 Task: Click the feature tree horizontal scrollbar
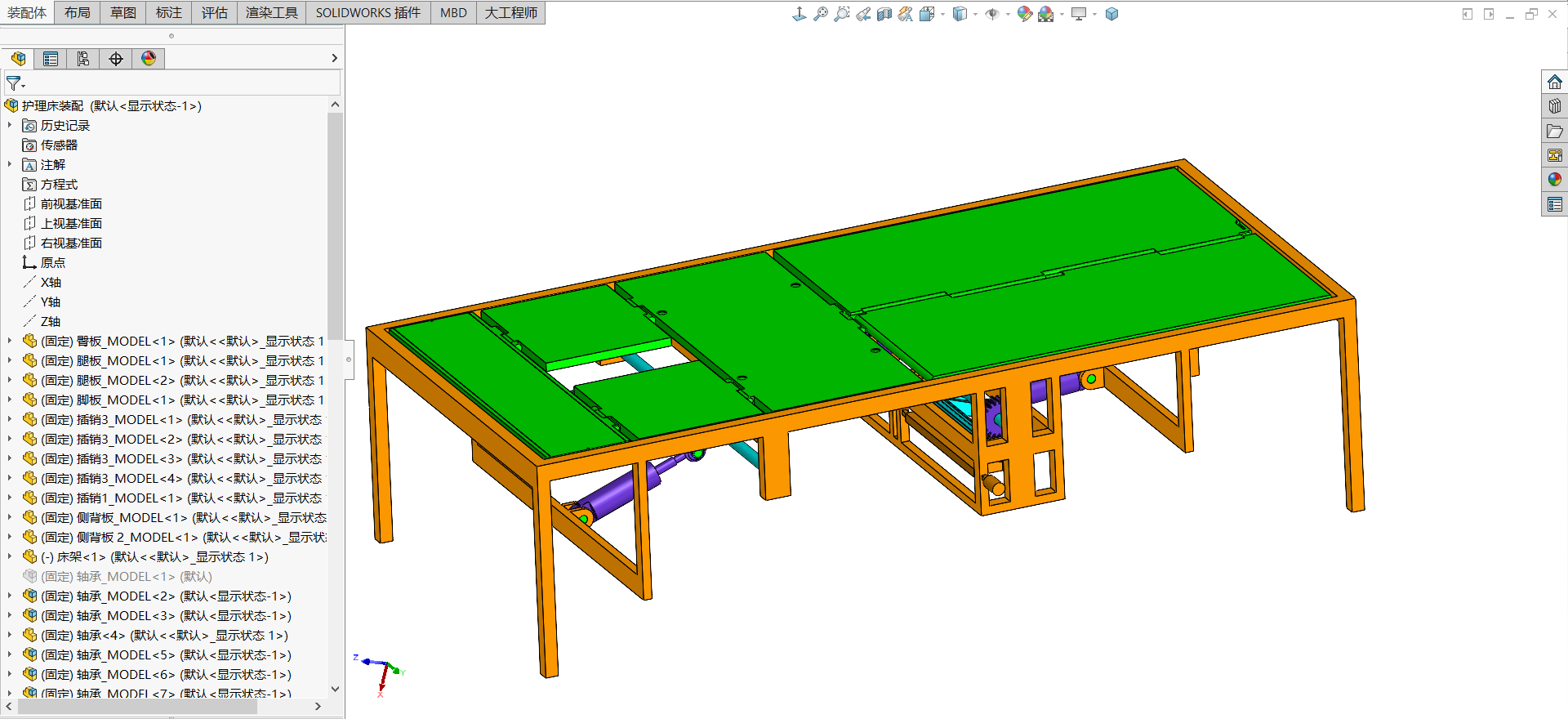(139, 707)
